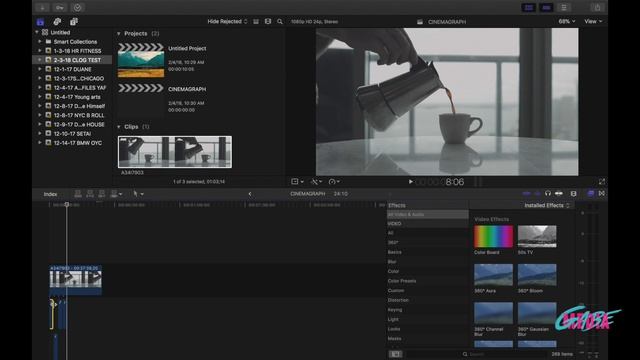Show the Libraries sidebar icon

click(x=40, y=22)
